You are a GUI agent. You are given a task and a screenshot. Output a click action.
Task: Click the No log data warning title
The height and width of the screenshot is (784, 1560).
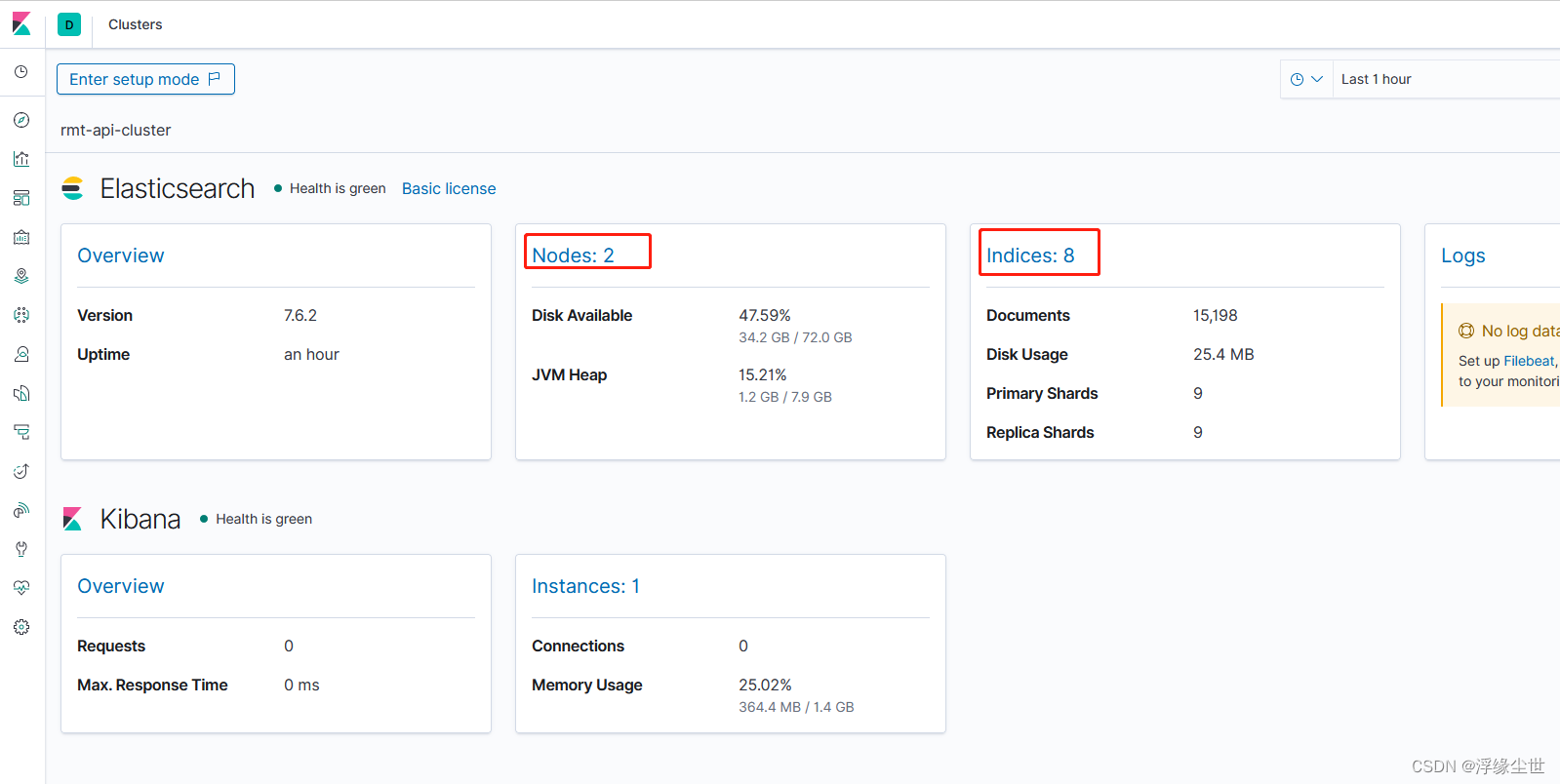point(1520,331)
